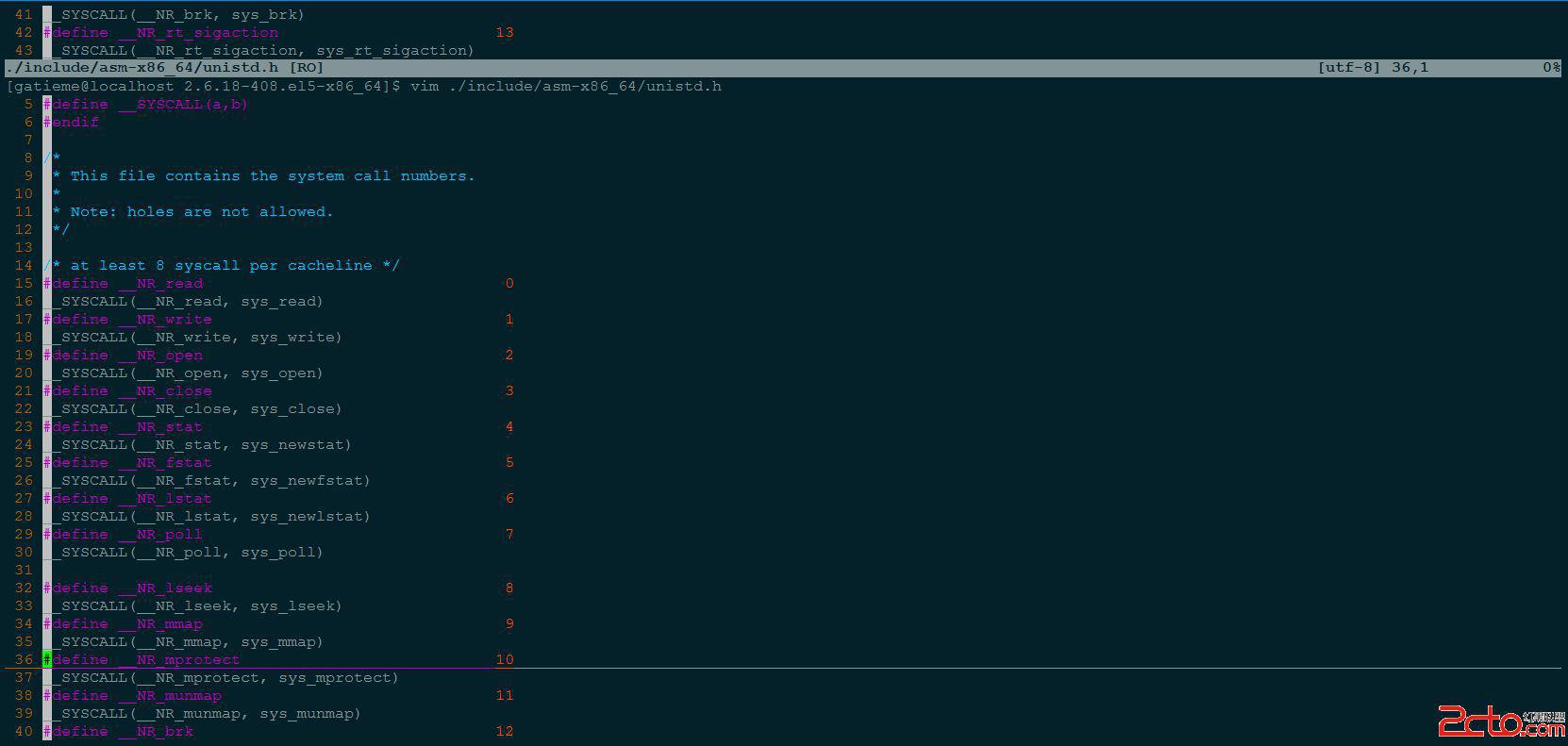Viewport: 1568px width, 746px height.
Task: Click the __NR_lseek define on line 32
Action: click(x=165, y=588)
